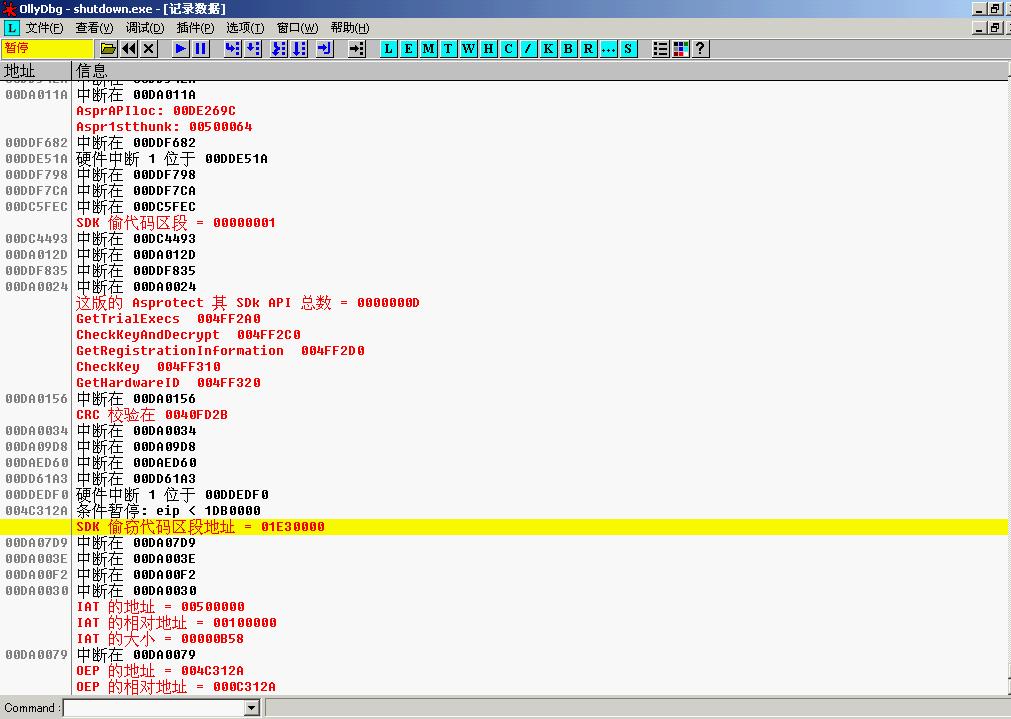Screen dimensions: 1011x719
Task: Click the Help question mark icon
Action: pyautogui.click(x=700, y=49)
